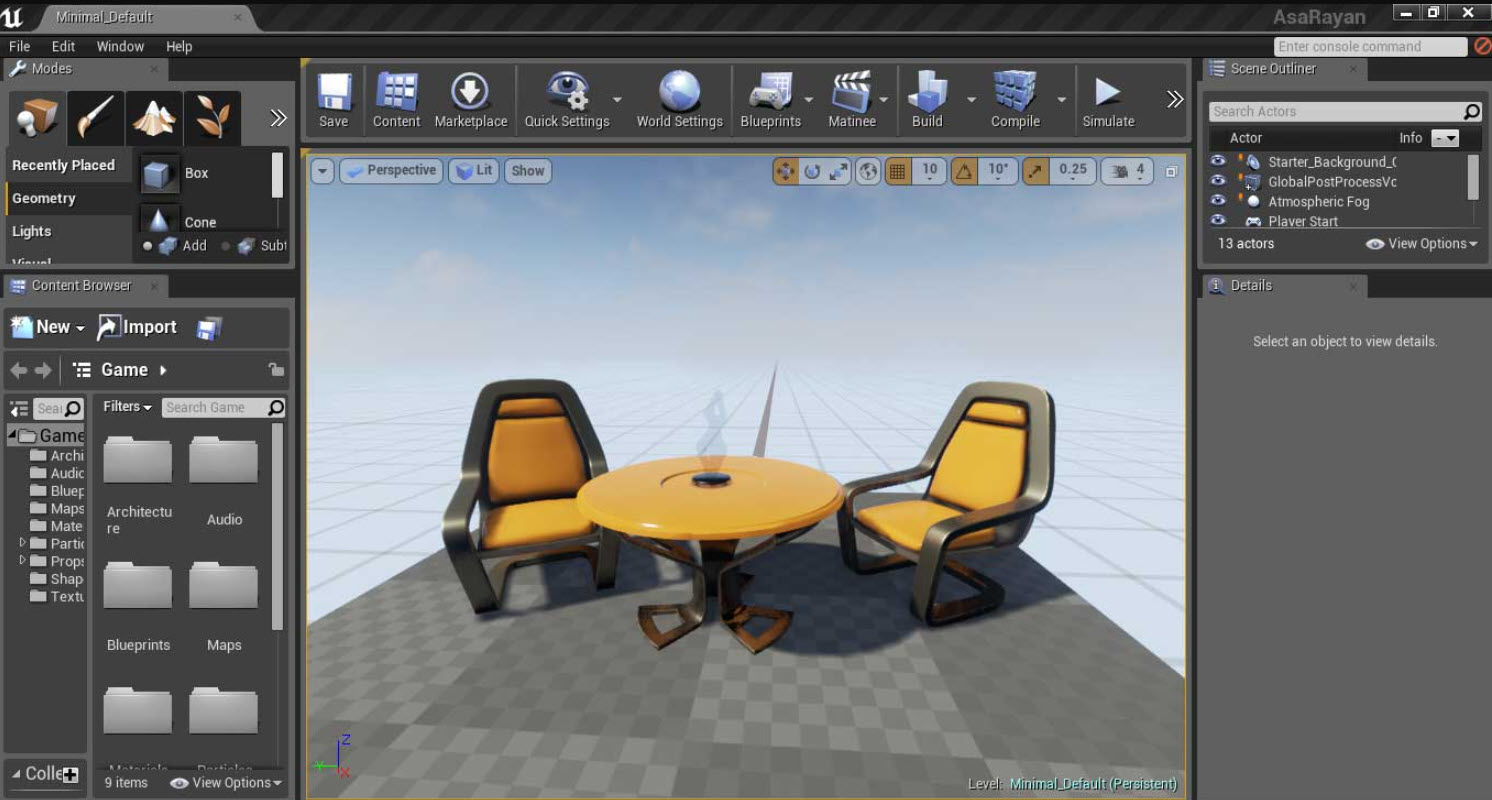Open the File menu

tap(19, 47)
